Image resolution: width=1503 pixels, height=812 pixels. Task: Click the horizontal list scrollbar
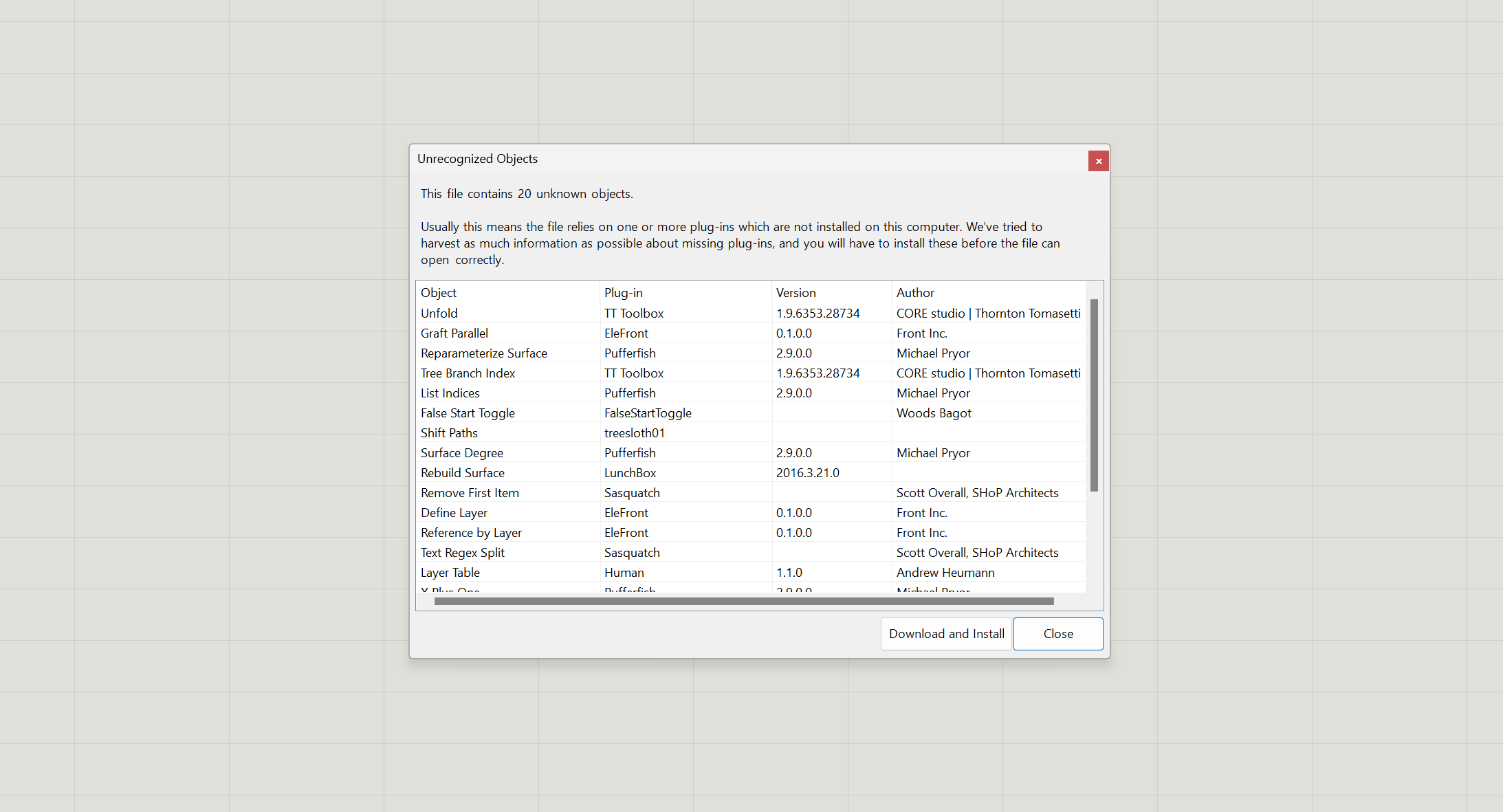click(x=743, y=602)
